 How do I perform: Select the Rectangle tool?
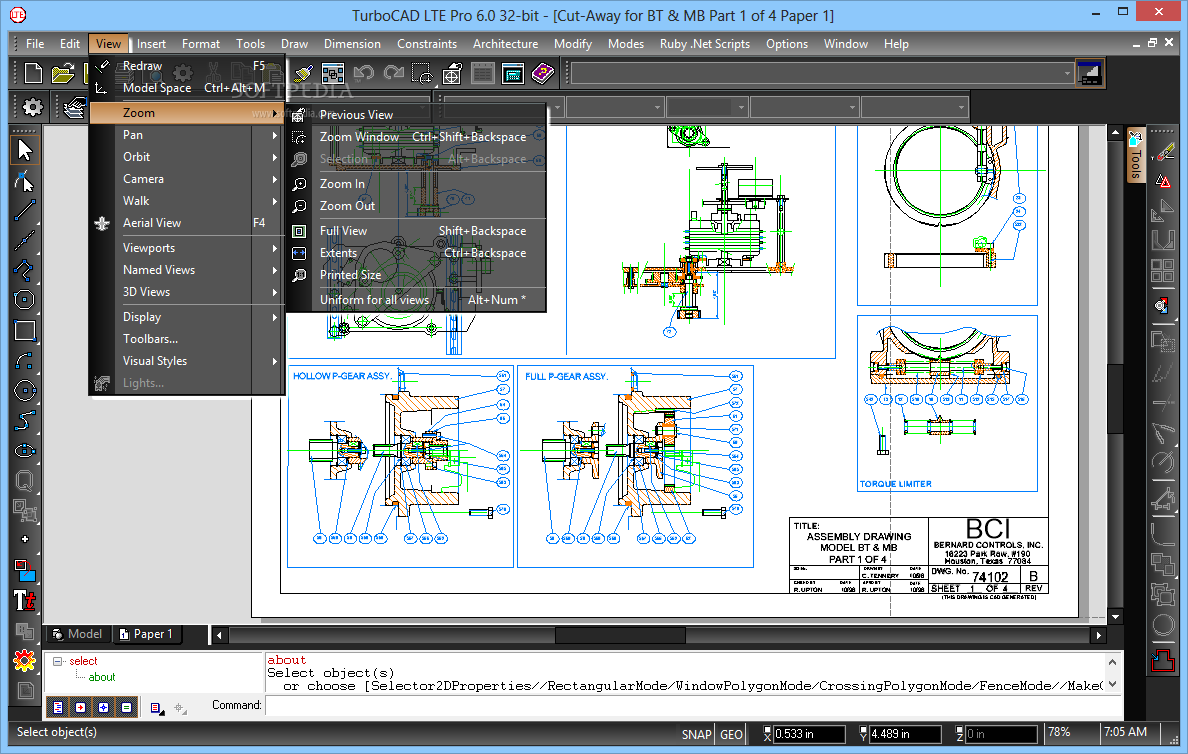point(24,330)
